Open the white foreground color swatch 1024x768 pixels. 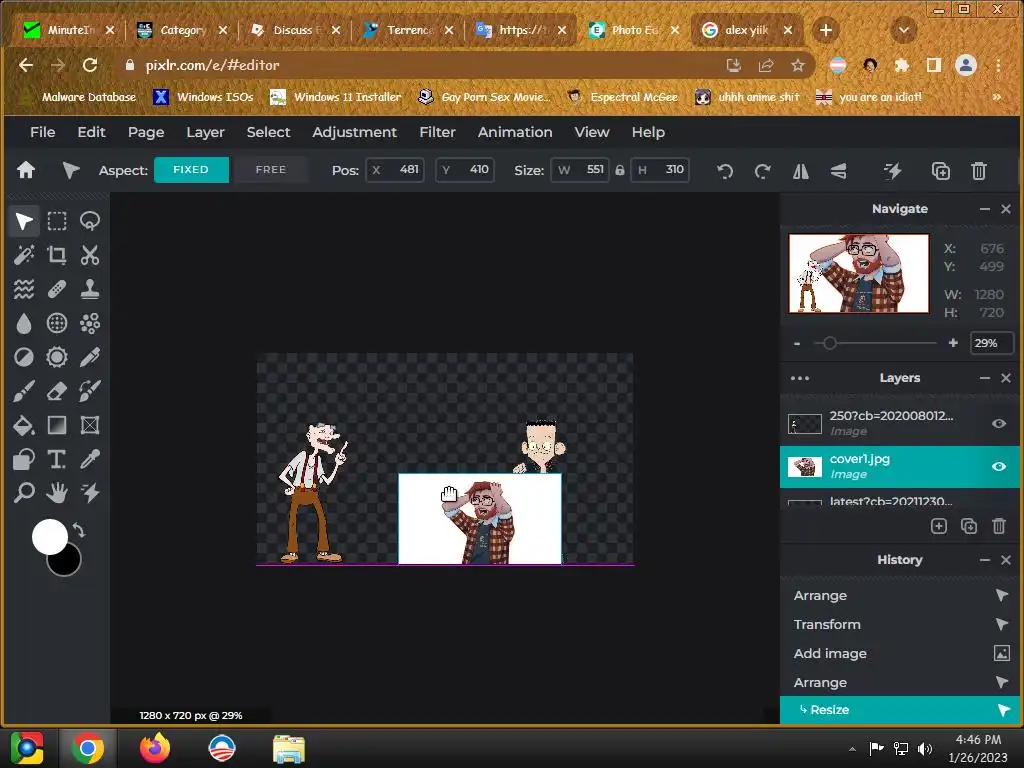pyautogui.click(x=50, y=536)
